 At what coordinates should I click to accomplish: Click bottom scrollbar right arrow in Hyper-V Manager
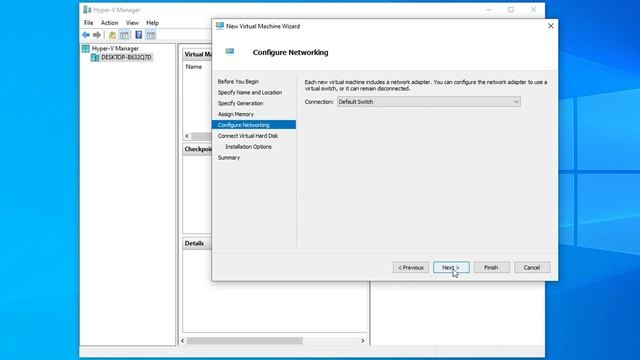pyautogui.click(x=363, y=340)
